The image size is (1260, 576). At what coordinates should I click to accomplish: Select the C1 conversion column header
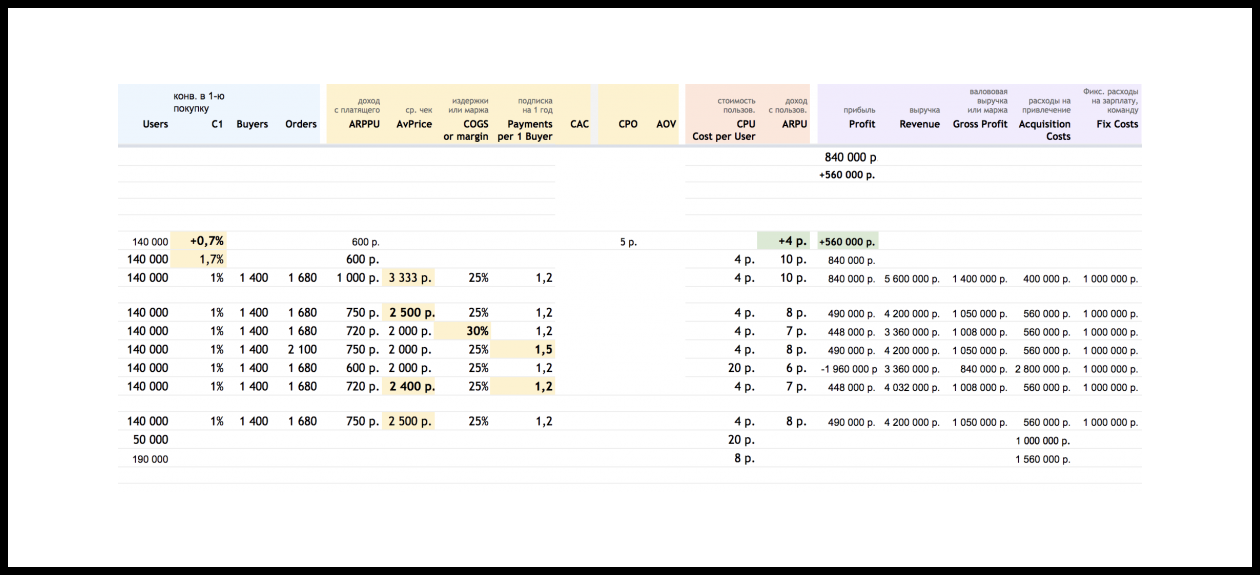217,125
